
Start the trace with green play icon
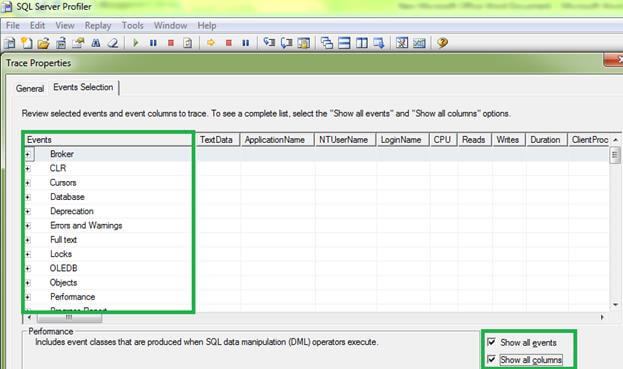tap(135, 43)
